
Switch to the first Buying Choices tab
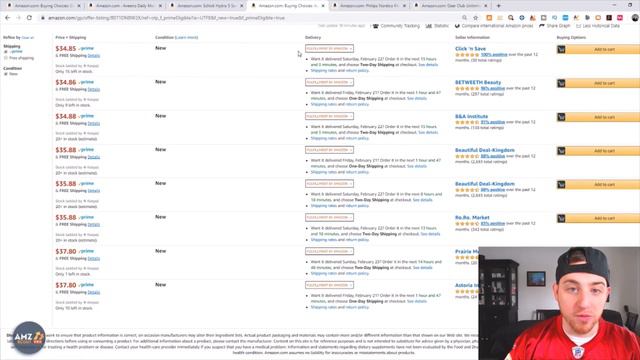tap(43, 6)
